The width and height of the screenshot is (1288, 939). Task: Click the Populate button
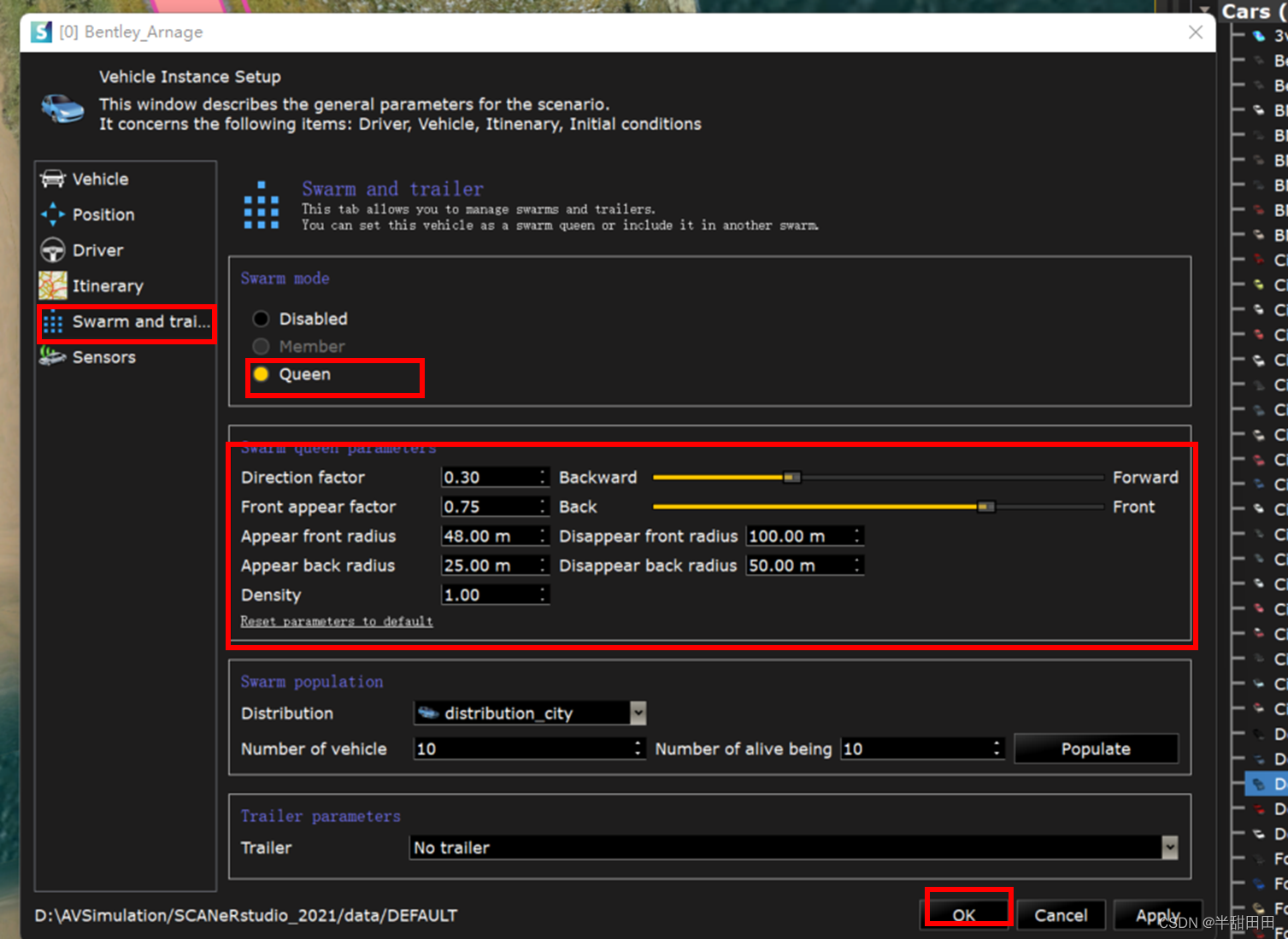point(1096,749)
